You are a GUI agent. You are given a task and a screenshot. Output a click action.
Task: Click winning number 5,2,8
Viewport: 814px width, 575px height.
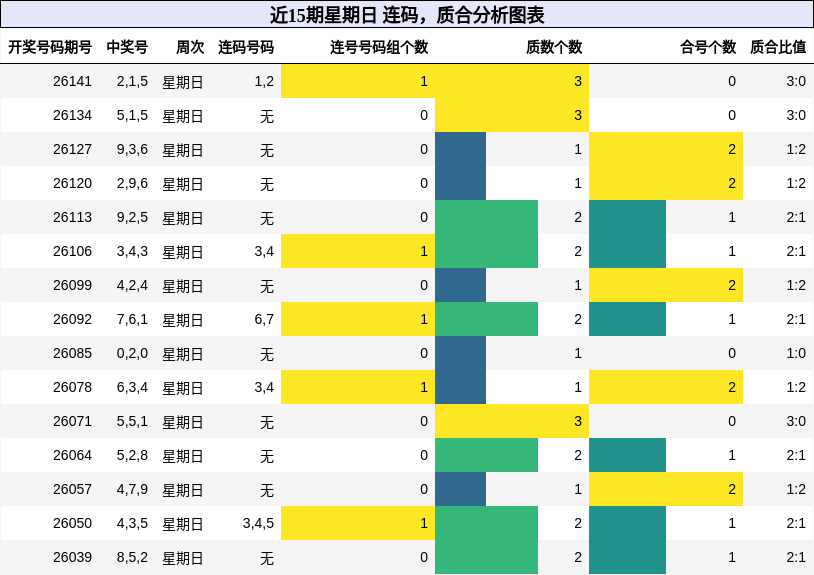(x=132, y=455)
